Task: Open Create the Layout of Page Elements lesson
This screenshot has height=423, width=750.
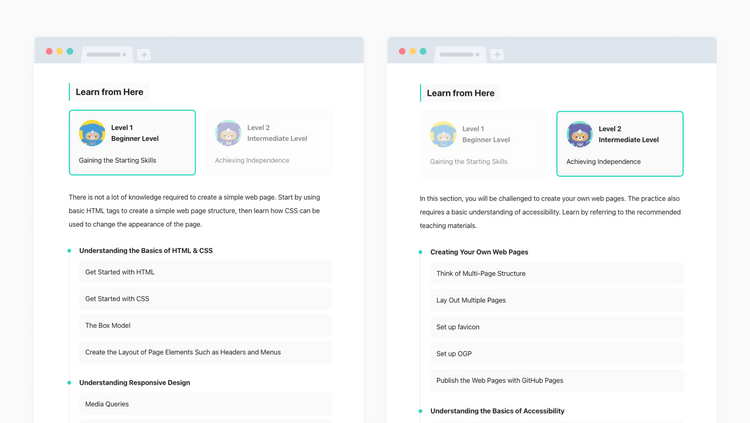Action: click(x=206, y=352)
